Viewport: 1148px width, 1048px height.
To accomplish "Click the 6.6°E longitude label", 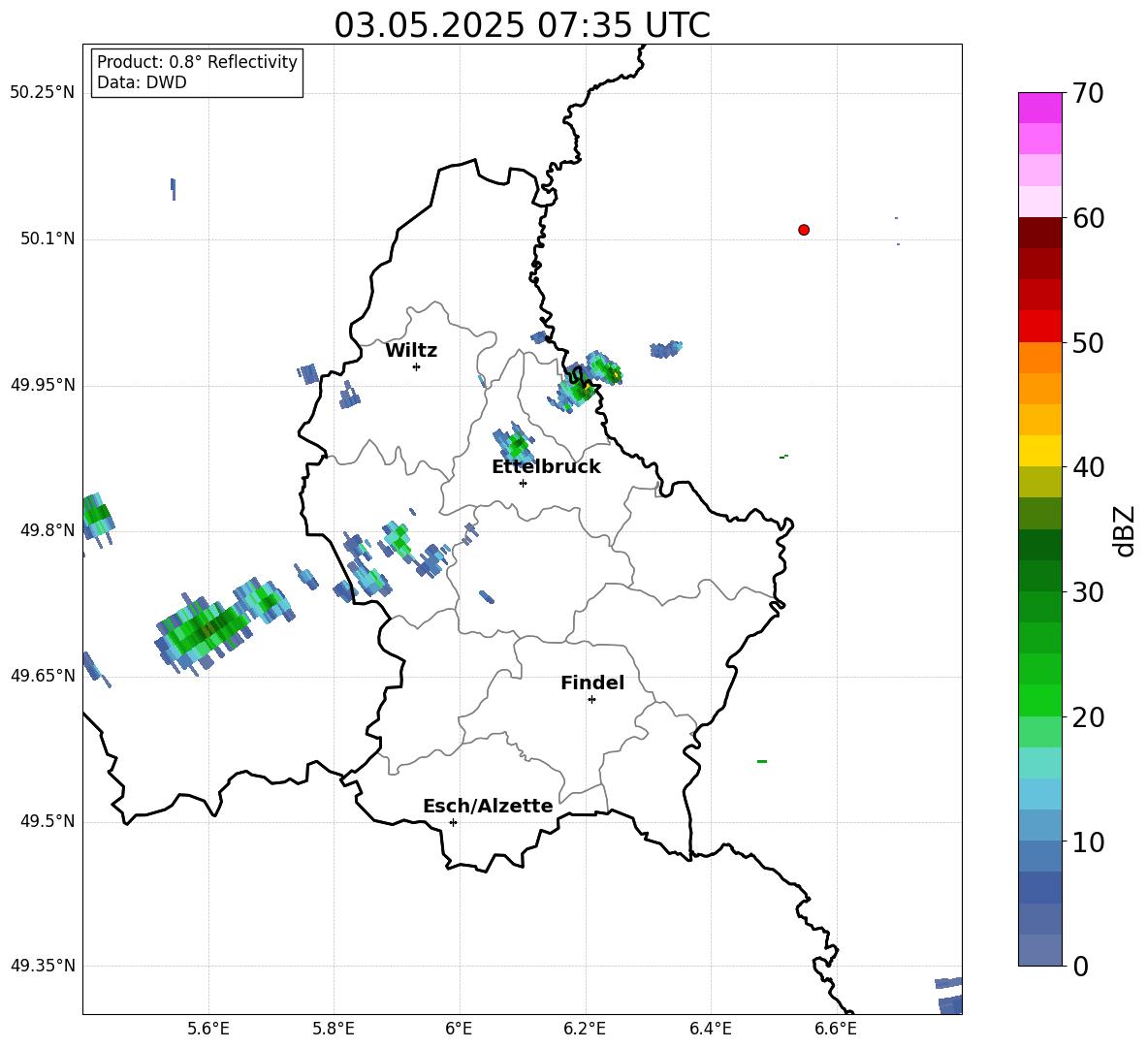I will [836, 1029].
